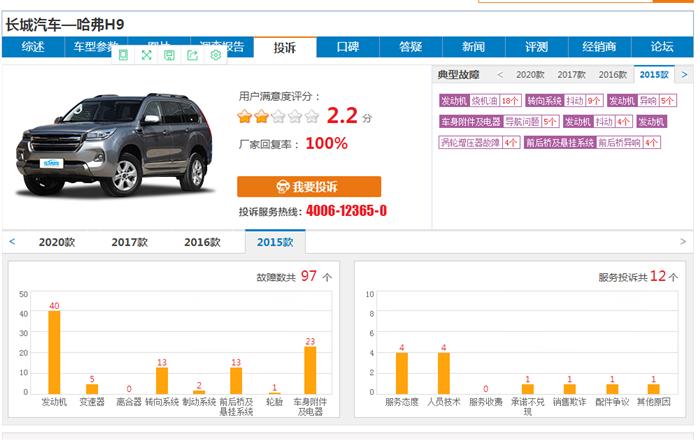Click the 人员技术 bar showing 4
Screen dimensions: 700x440
point(444,373)
